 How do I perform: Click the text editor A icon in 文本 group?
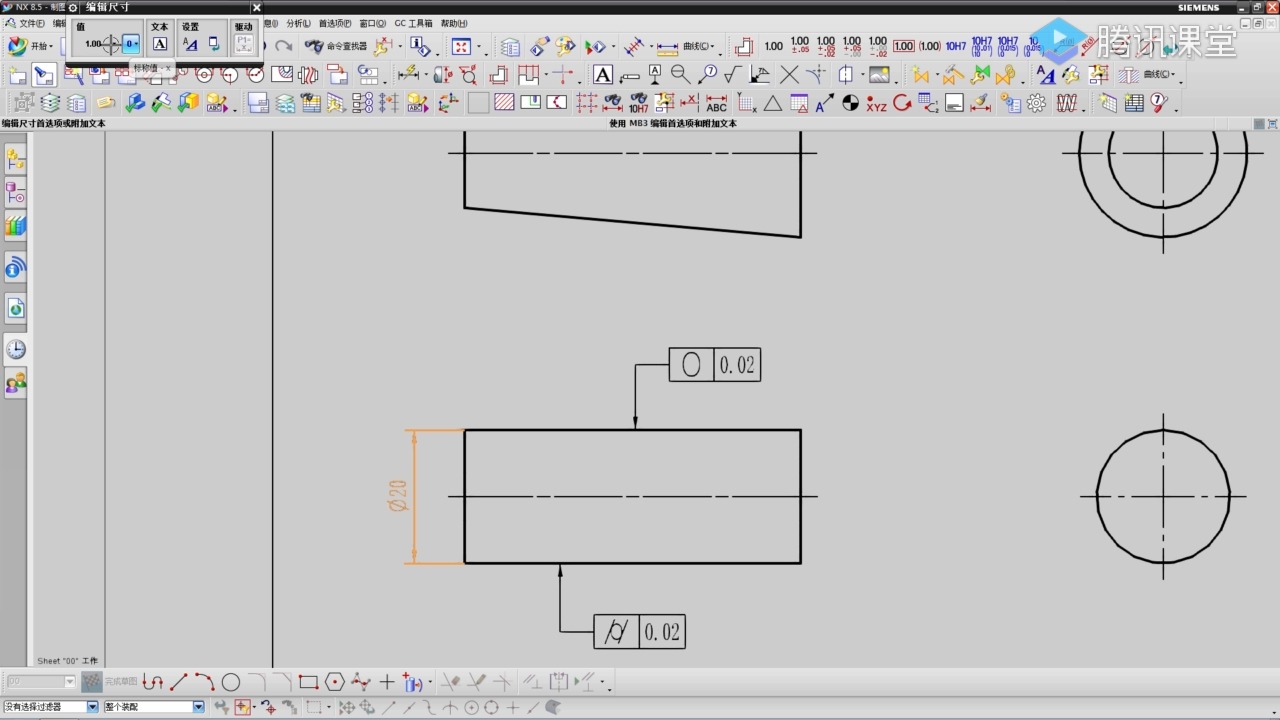tap(160, 44)
